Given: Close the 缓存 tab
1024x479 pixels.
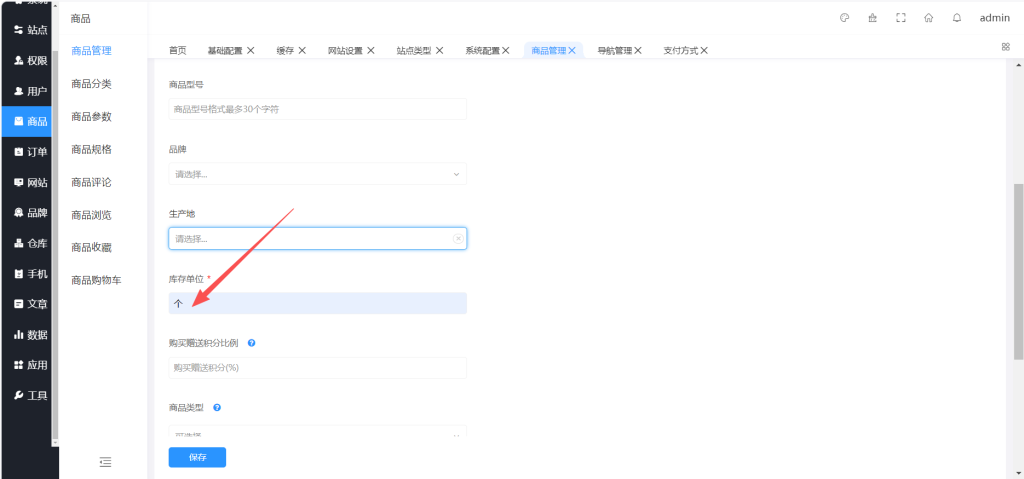Looking at the screenshot, I should pyautogui.click(x=302, y=50).
